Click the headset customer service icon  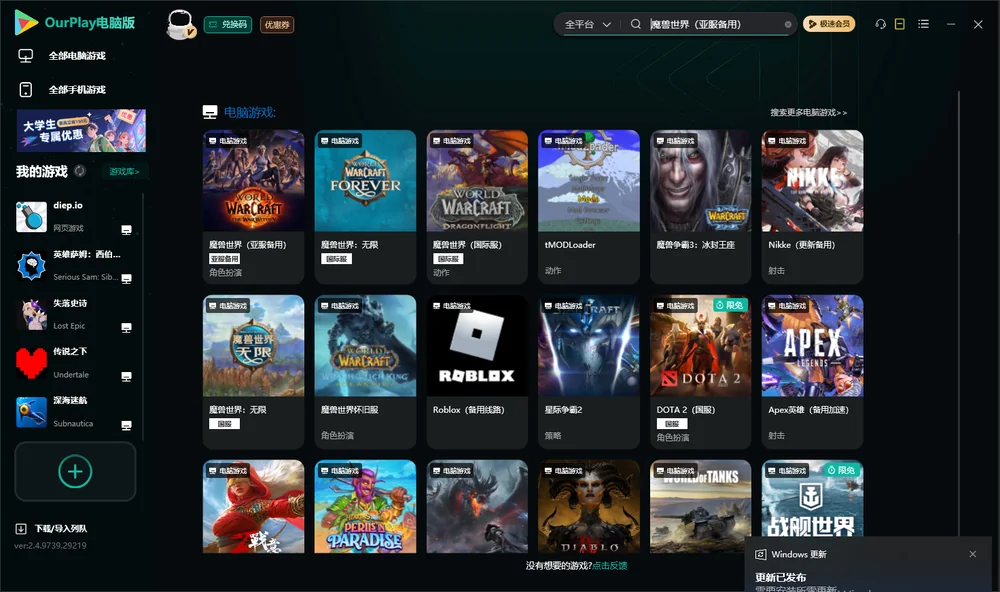click(x=881, y=24)
